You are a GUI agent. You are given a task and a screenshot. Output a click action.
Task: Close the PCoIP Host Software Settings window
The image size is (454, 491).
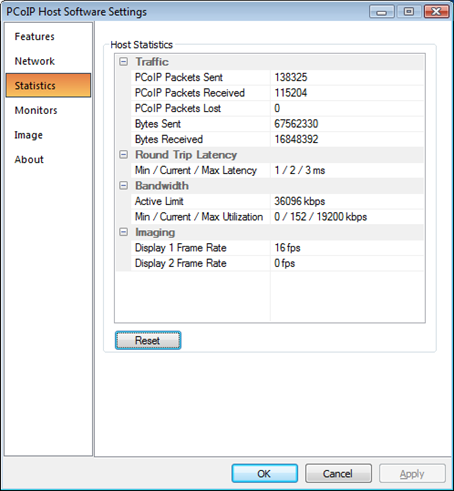pyautogui.click(x=436, y=12)
